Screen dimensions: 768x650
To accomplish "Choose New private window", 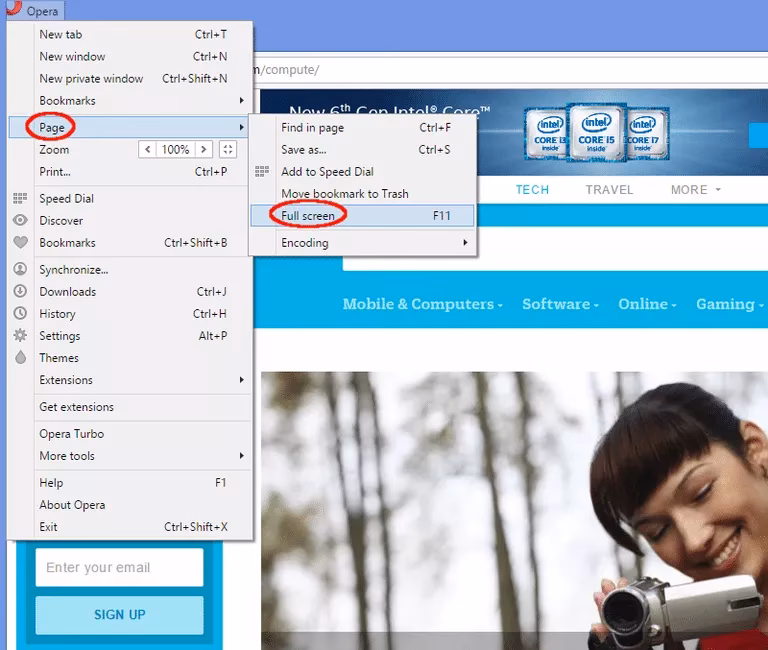I will [131, 78].
